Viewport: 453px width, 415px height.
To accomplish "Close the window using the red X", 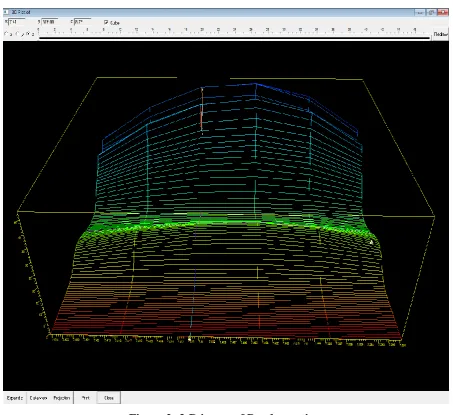I will (x=442, y=12).
